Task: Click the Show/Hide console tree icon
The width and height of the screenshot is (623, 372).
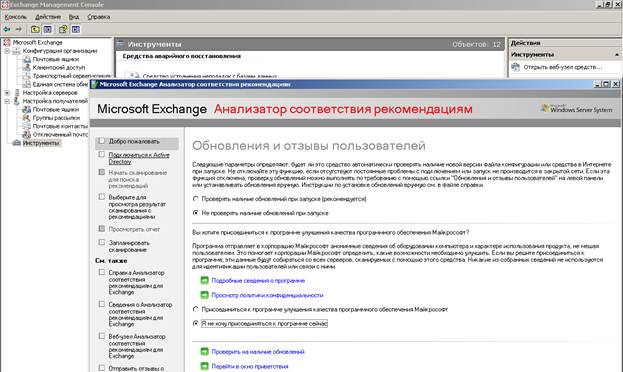Action: (48, 29)
